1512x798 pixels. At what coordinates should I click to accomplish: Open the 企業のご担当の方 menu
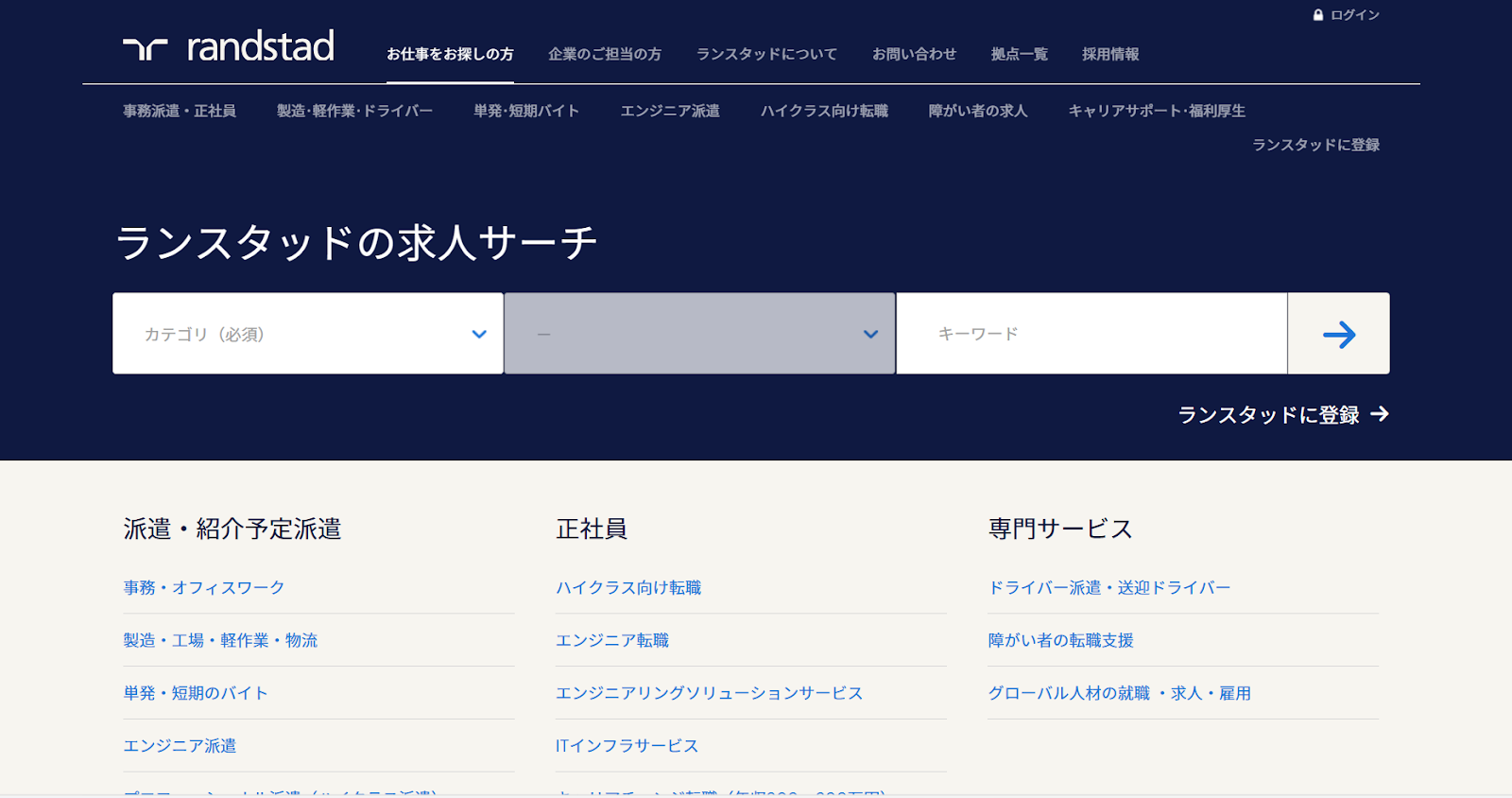605,55
